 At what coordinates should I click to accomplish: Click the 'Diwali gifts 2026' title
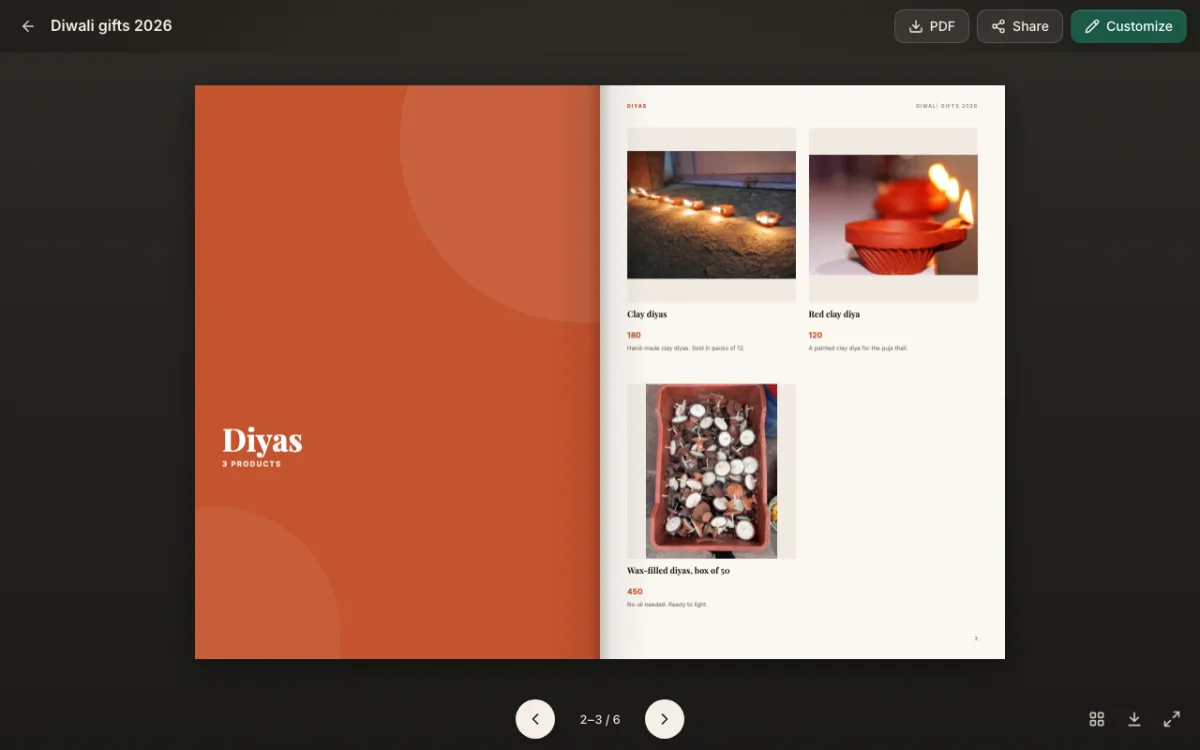click(111, 26)
